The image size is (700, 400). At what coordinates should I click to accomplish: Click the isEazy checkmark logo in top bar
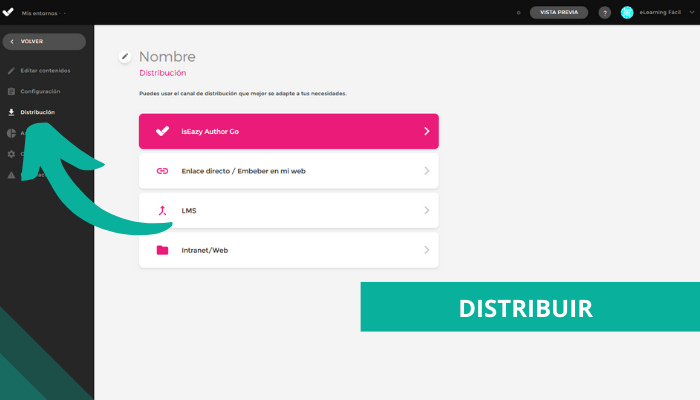(8, 12)
